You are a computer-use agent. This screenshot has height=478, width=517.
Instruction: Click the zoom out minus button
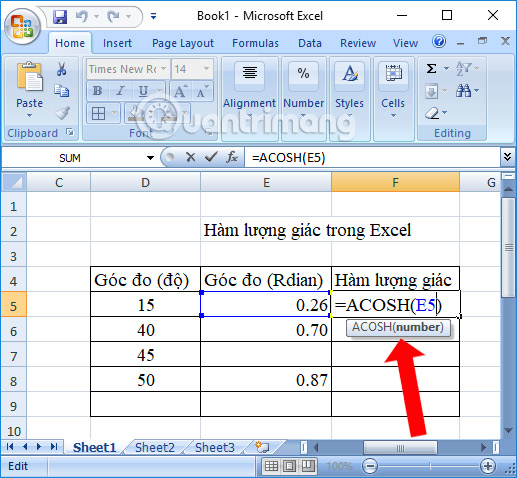(x=370, y=466)
